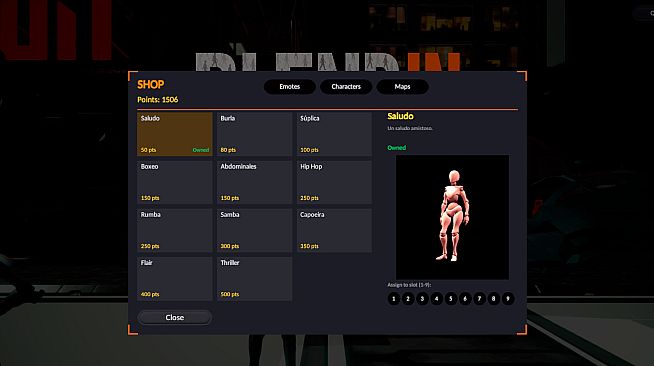The height and width of the screenshot is (366, 654).
Task: Click the 'Un saludo amistoso.' description
Action: (410, 128)
